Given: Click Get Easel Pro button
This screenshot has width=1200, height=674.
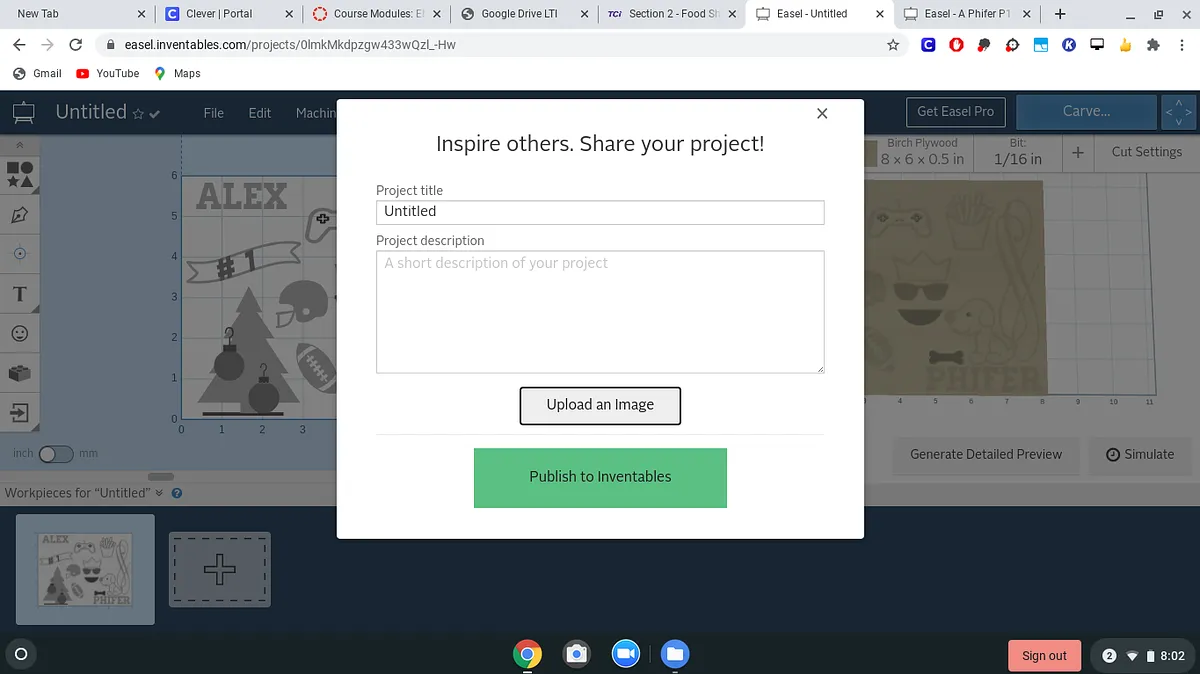Looking at the screenshot, I should tap(956, 112).
